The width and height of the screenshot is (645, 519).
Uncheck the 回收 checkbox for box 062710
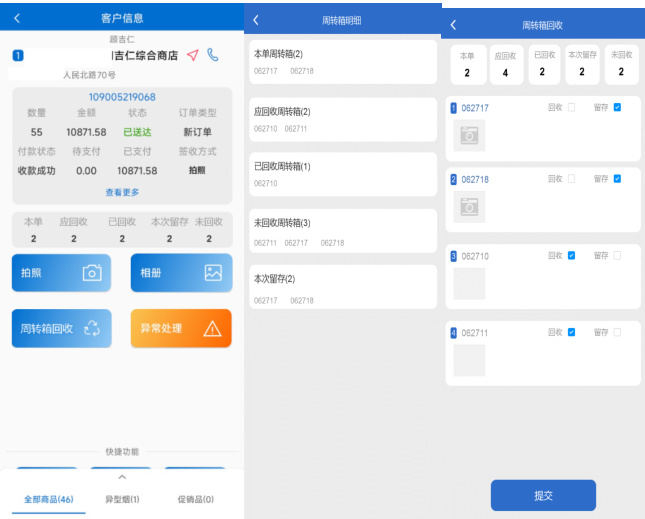pos(571,255)
